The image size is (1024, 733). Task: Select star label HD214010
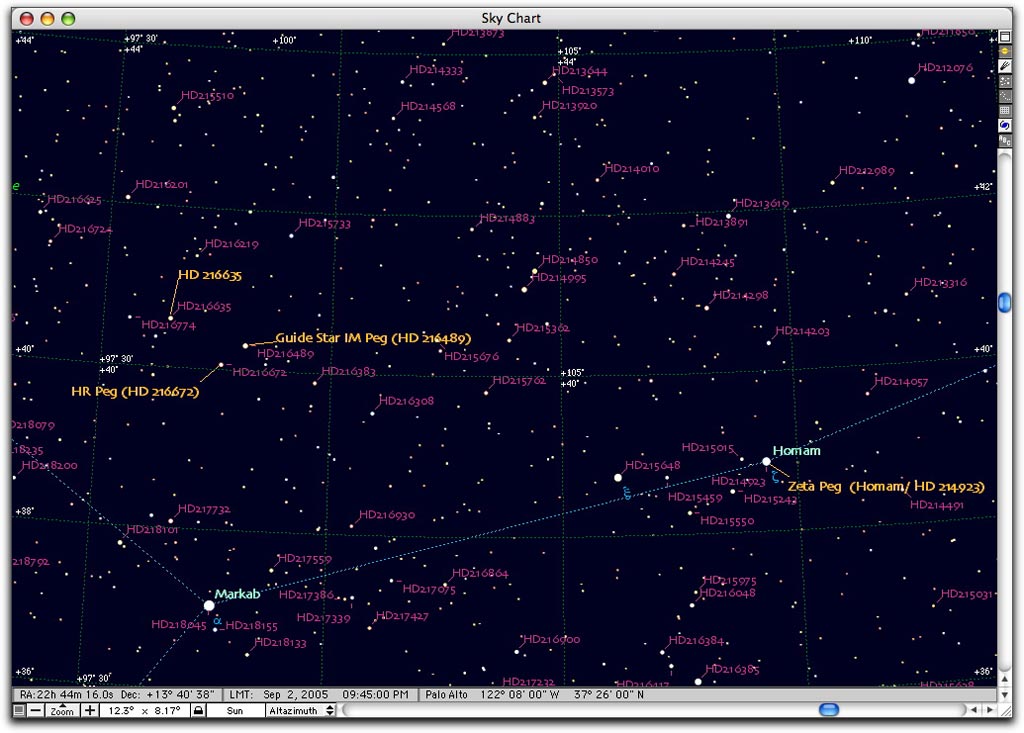632,169
